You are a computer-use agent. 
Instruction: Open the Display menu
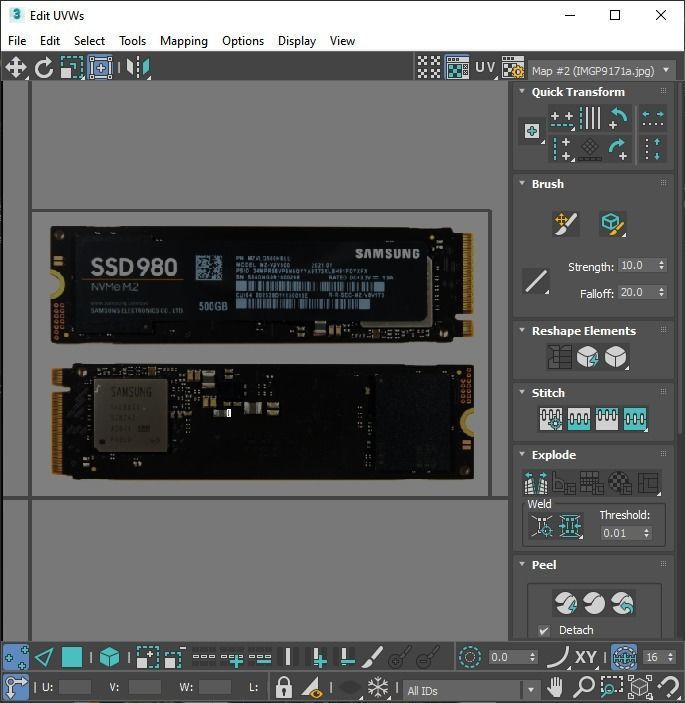pyautogui.click(x=297, y=41)
